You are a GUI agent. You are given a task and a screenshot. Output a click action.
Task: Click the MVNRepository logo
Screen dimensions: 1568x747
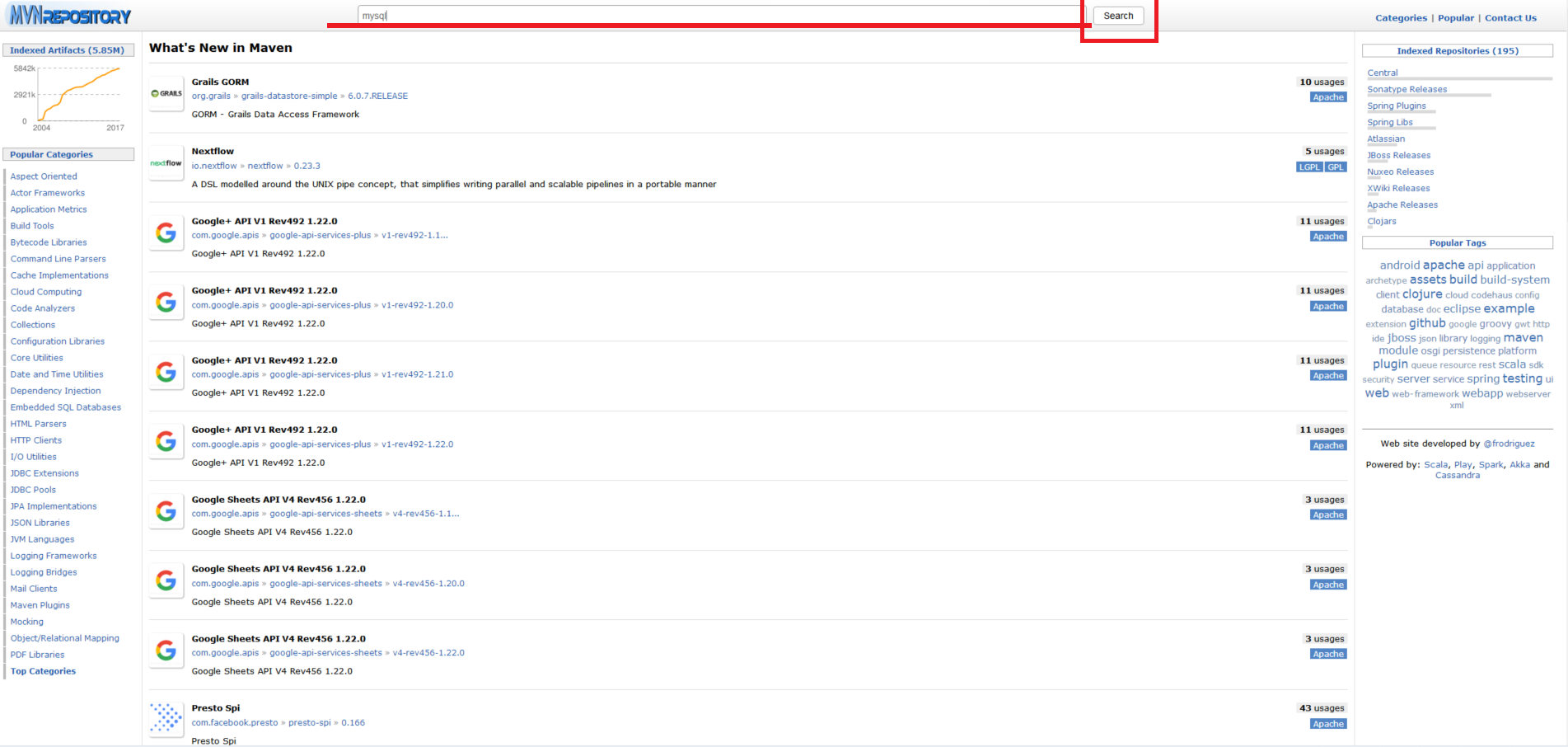70,15
